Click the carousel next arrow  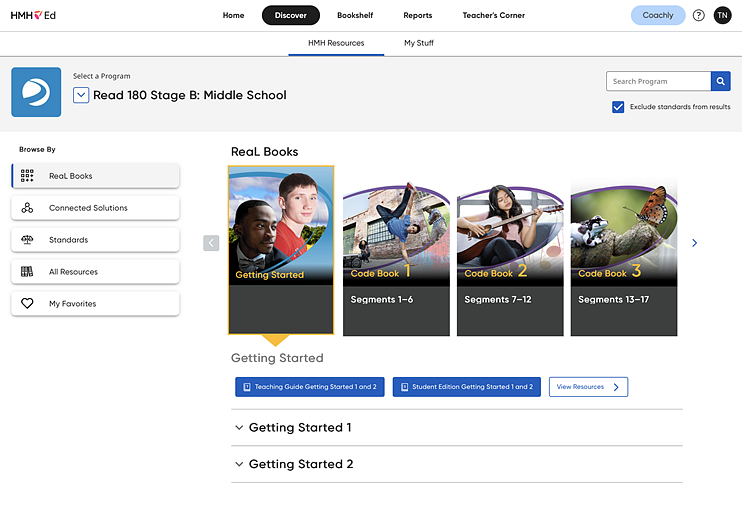tap(694, 243)
